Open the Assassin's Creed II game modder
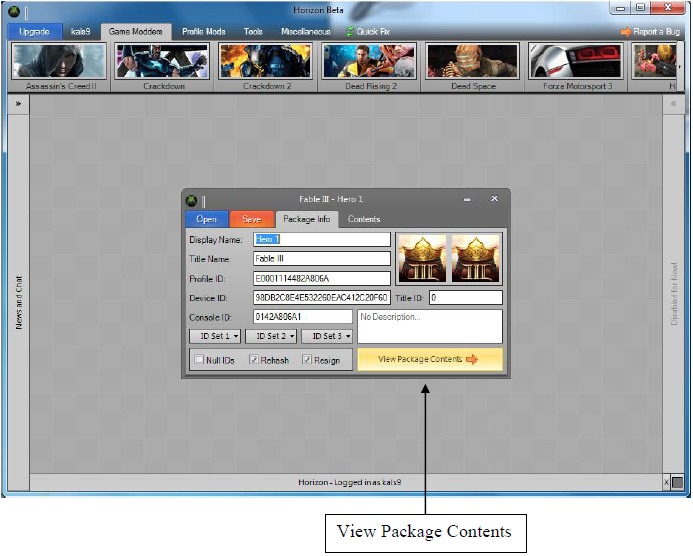 (x=59, y=62)
